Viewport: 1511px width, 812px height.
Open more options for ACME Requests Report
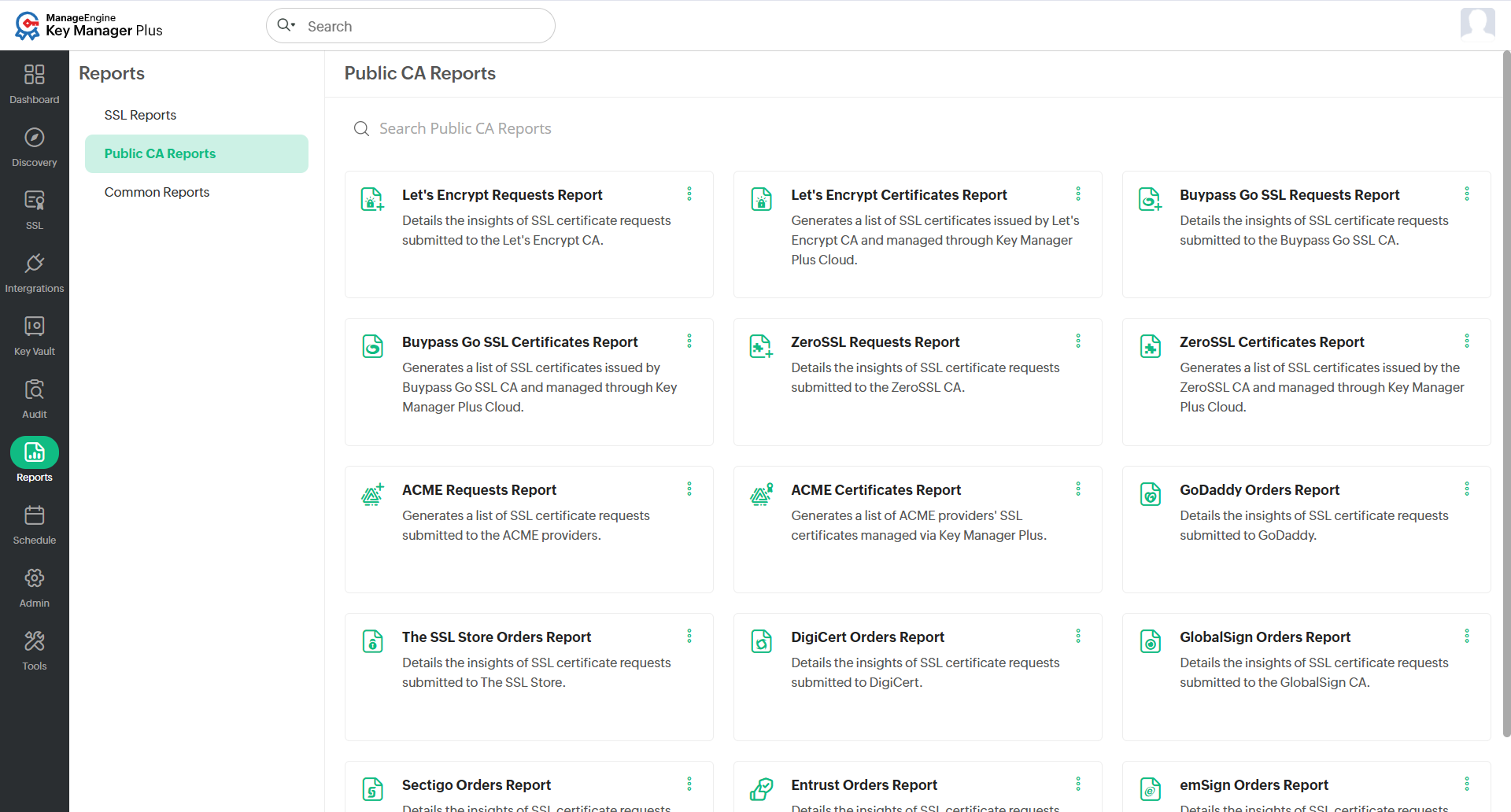pyautogui.click(x=689, y=489)
